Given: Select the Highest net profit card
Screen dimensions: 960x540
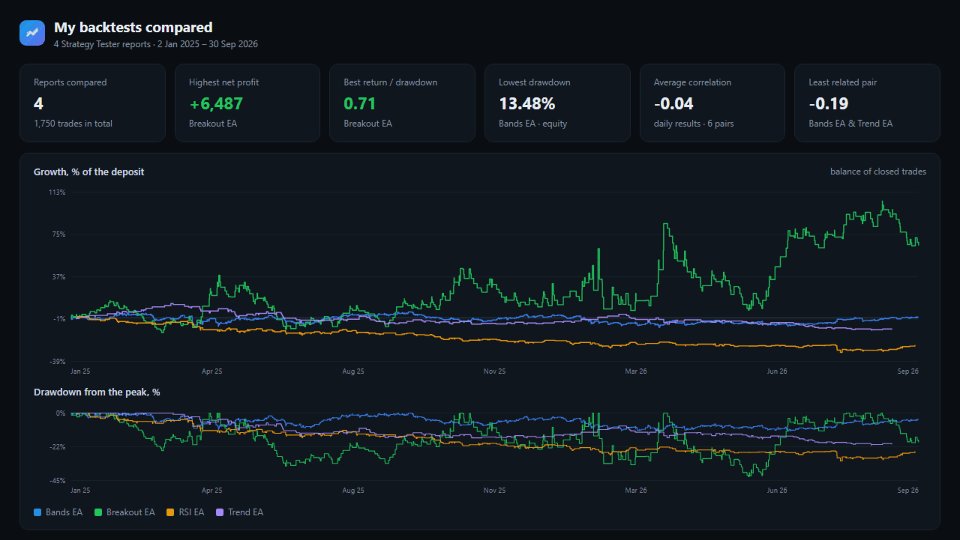Looking at the screenshot, I should pyautogui.click(x=247, y=103).
